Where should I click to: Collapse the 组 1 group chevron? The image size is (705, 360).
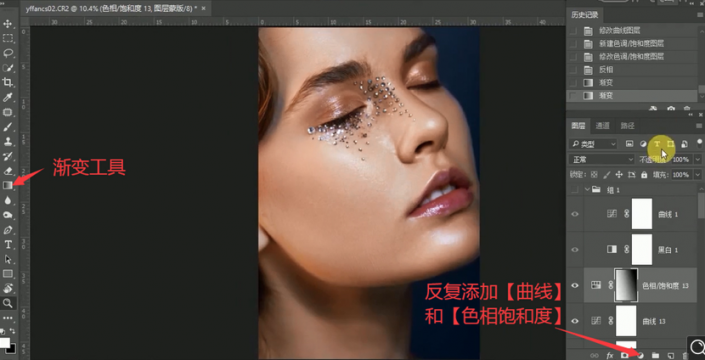[587, 190]
